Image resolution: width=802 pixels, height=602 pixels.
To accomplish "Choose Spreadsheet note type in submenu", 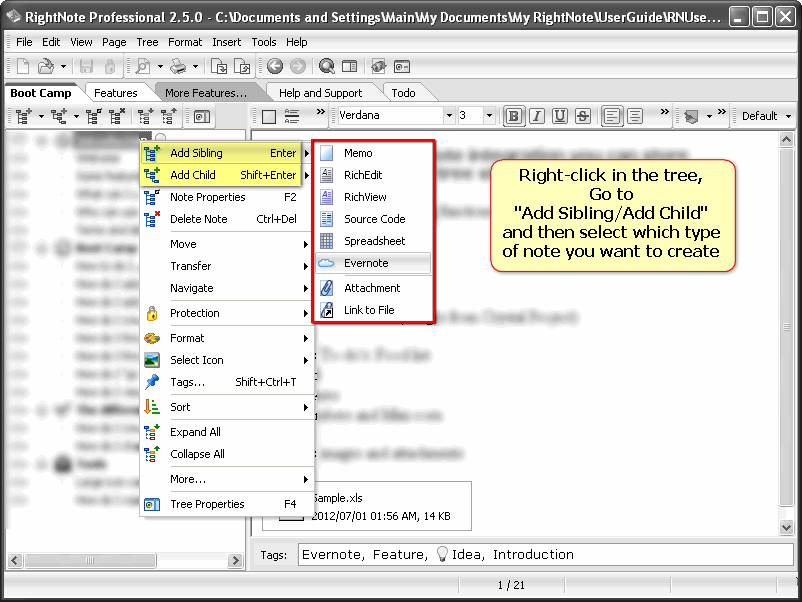I will [373, 241].
